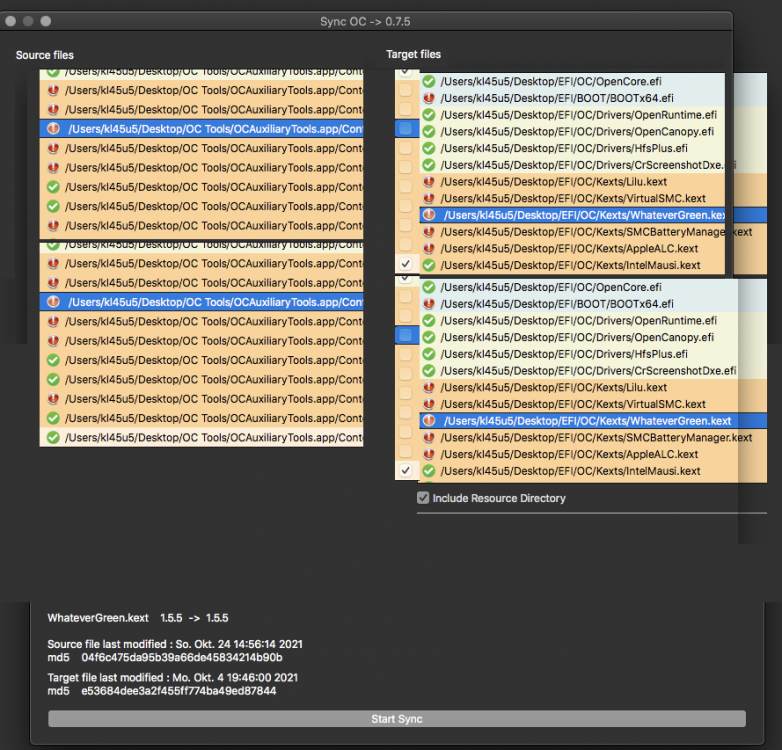Click green check icon of OpenCore.efi in lower target list
The height and width of the screenshot is (750, 782).
click(429, 287)
